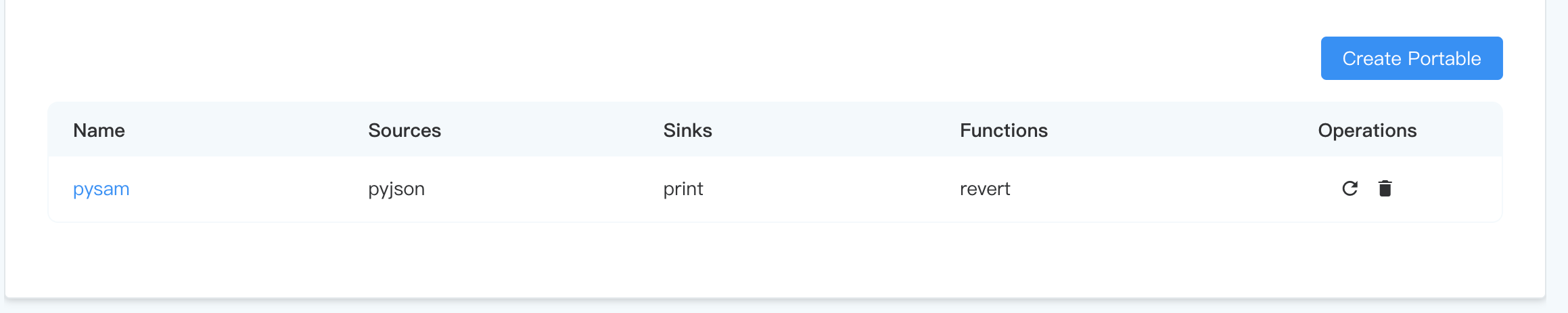
Task: Click the Functions column header
Action: (1003, 130)
